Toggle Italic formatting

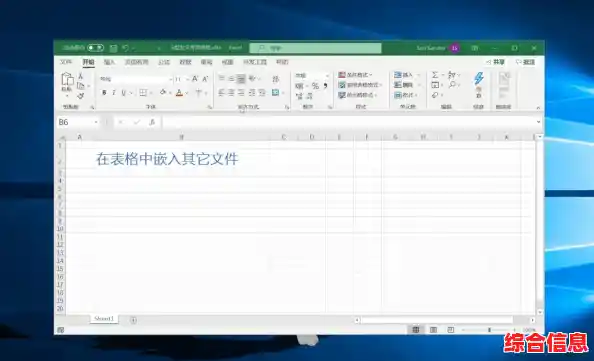[x=114, y=92]
